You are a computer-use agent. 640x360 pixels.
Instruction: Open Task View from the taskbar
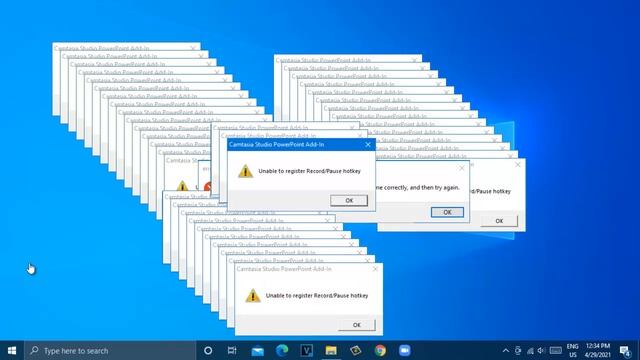click(232, 350)
